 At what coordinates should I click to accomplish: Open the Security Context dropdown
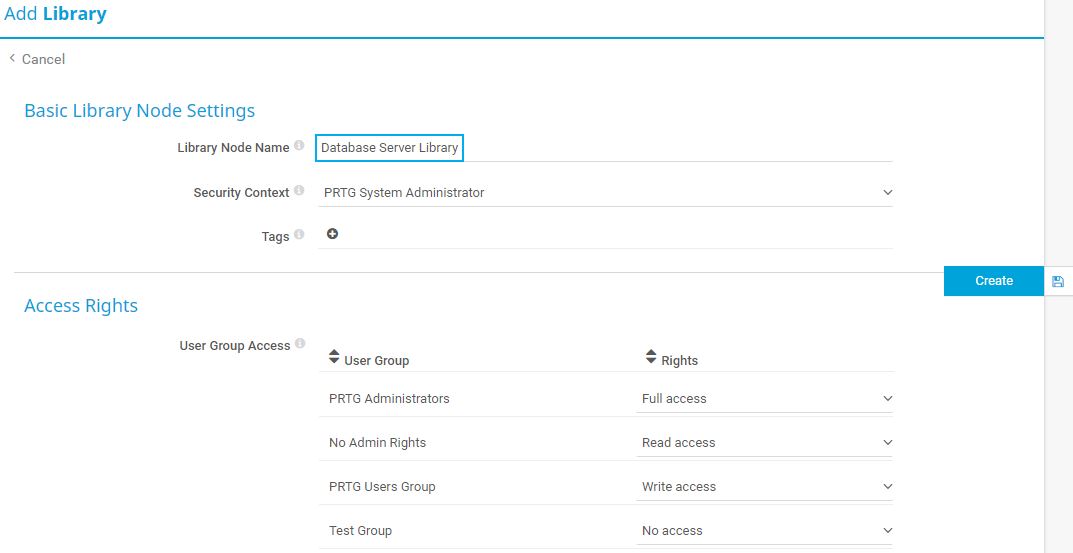pos(604,192)
